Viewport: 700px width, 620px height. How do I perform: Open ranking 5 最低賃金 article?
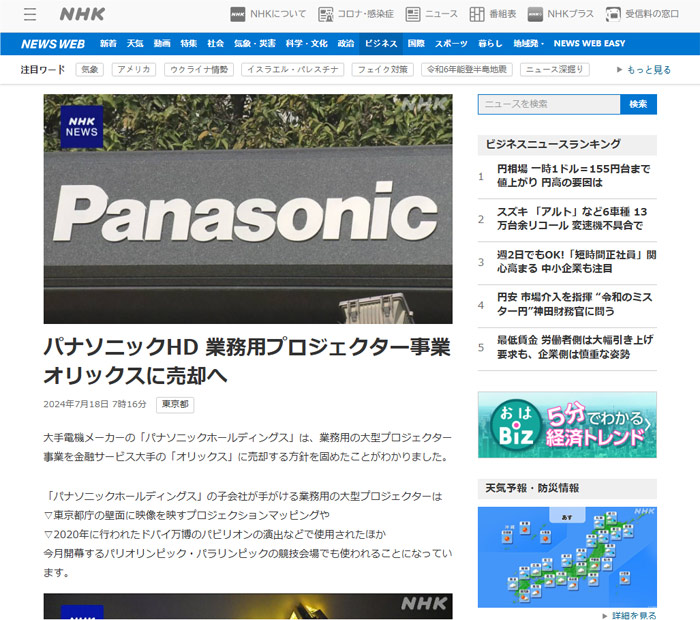[575, 347]
